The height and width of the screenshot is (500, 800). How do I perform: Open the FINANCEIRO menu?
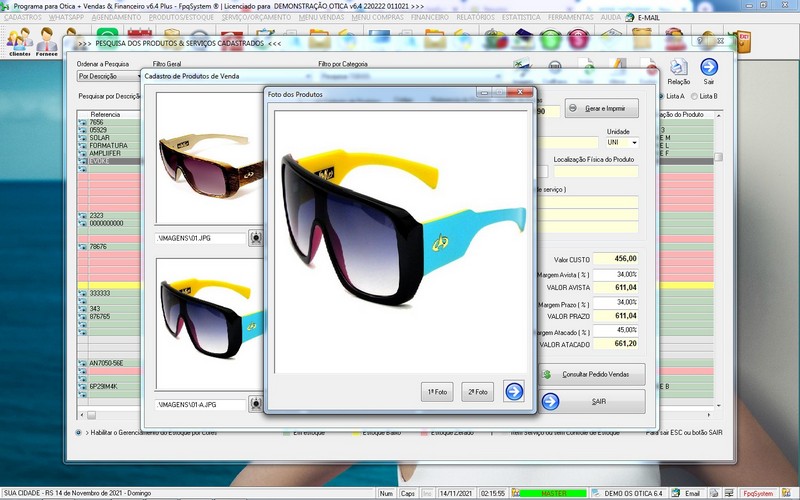[x=428, y=18]
